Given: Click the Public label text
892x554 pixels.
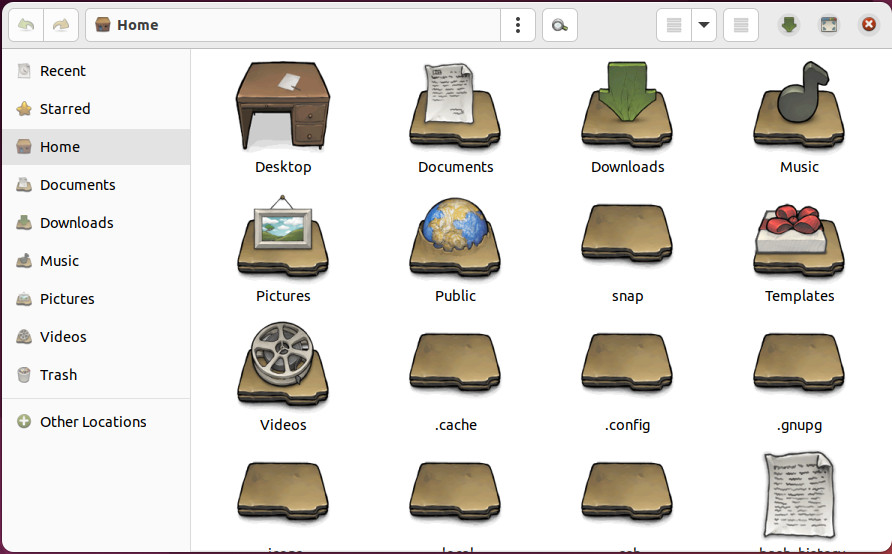Looking at the screenshot, I should click(455, 296).
